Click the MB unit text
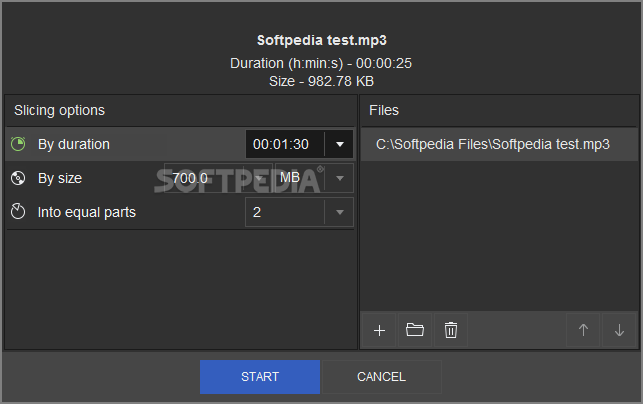Image resolution: width=643 pixels, height=404 pixels. [x=290, y=178]
